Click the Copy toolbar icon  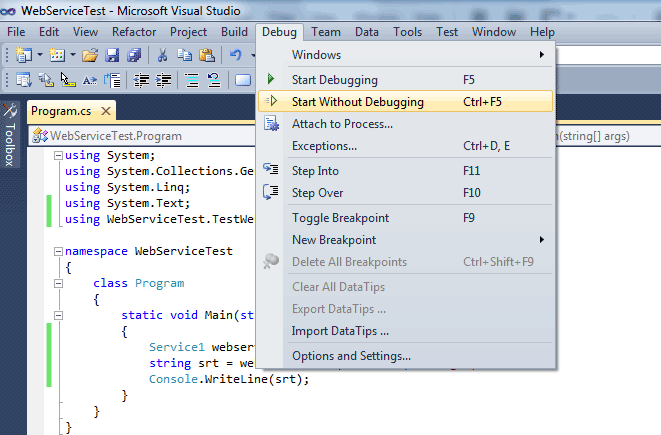184,55
